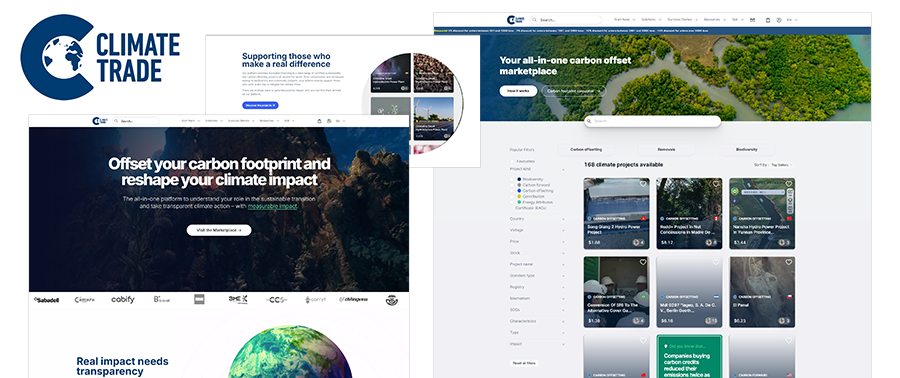Screen dimensions: 900x378
Task: Expand the Mechanism filter
Action: coord(537,298)
